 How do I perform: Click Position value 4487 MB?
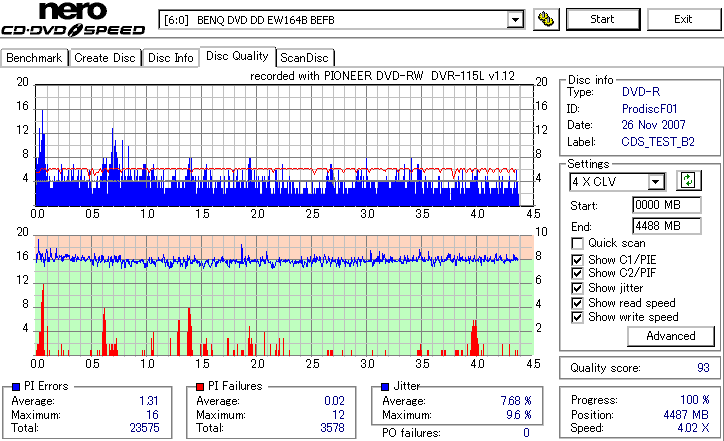coord(686,415)
